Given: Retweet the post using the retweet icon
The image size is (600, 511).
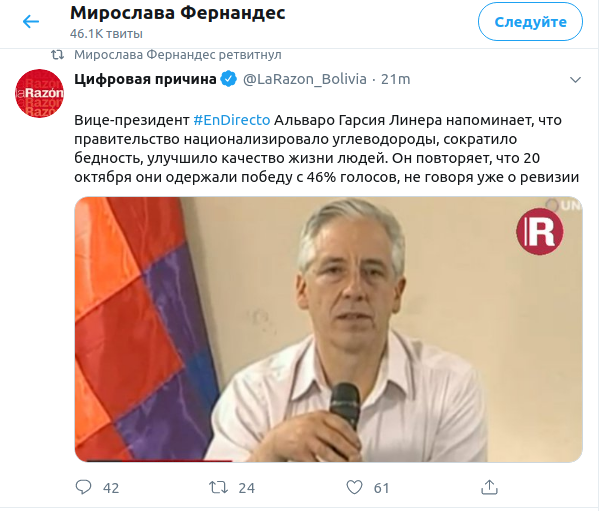Looking at the screenshot, I should click(218, 487).
